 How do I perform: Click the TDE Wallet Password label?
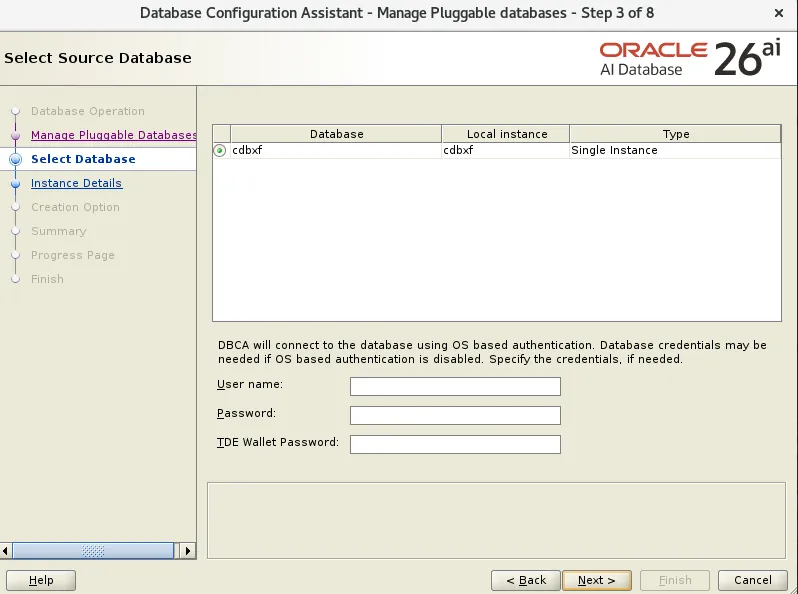tap(278, 442)
